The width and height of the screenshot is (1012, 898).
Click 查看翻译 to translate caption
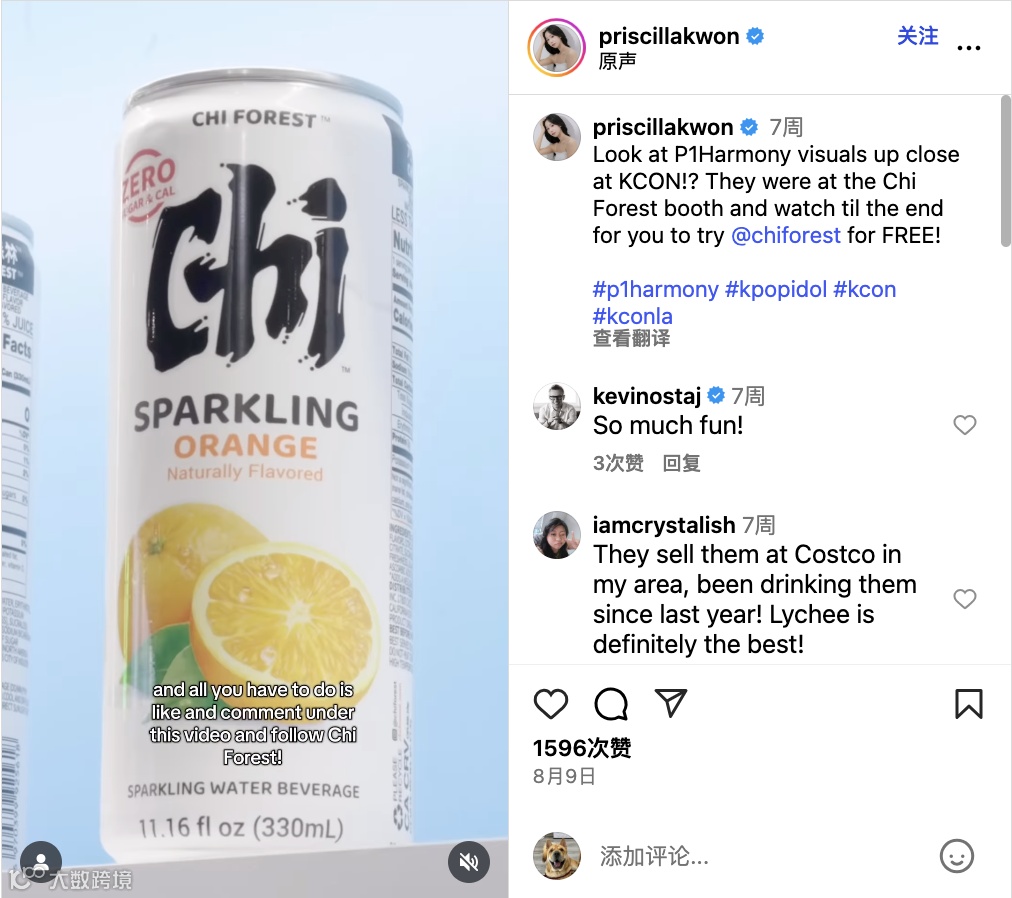click(x=631, y=338)
